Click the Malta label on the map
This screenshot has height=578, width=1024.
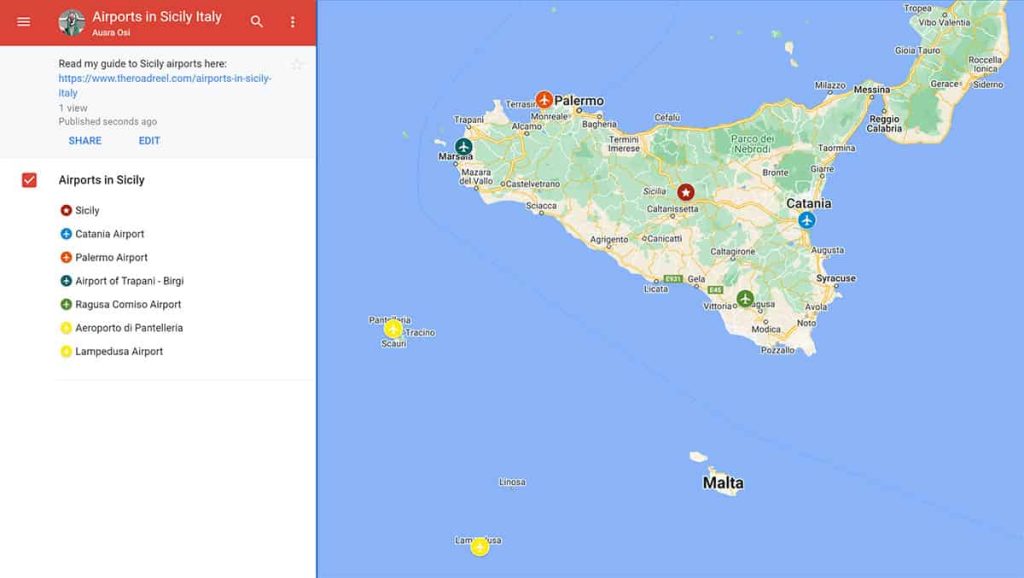723,483
